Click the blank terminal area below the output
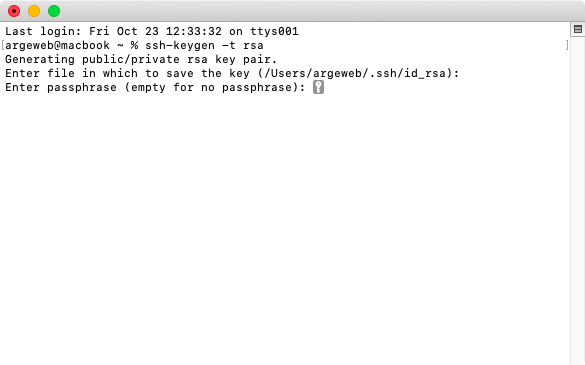Screen dimensions: 585x365 coord(285,228)
